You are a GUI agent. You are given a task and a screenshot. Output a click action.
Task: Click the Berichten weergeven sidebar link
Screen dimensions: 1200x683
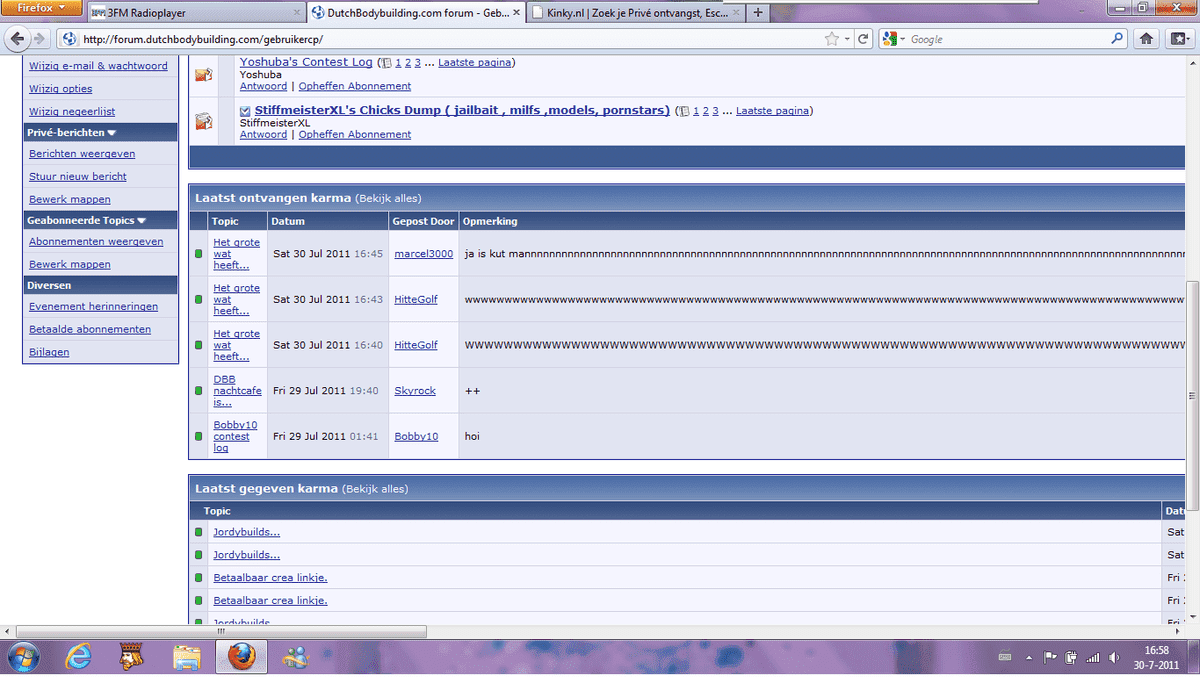click(x=82, y=154)
